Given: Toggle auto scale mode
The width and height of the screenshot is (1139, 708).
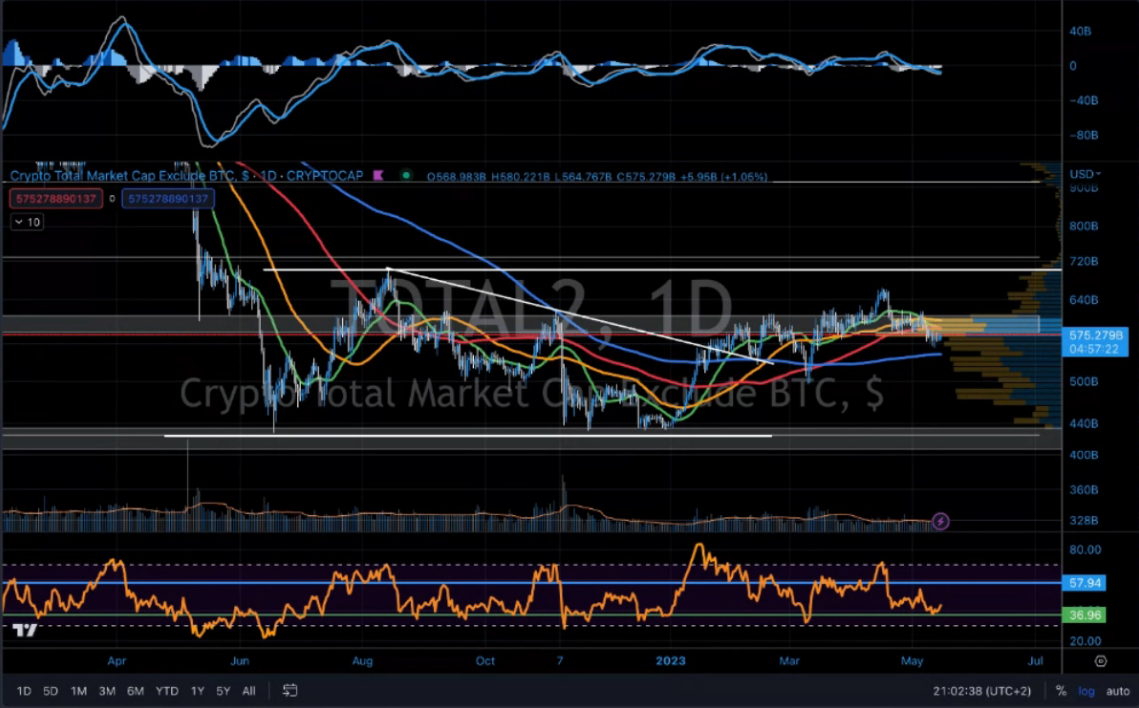Looking at the screenshot, I should 1117,691.
